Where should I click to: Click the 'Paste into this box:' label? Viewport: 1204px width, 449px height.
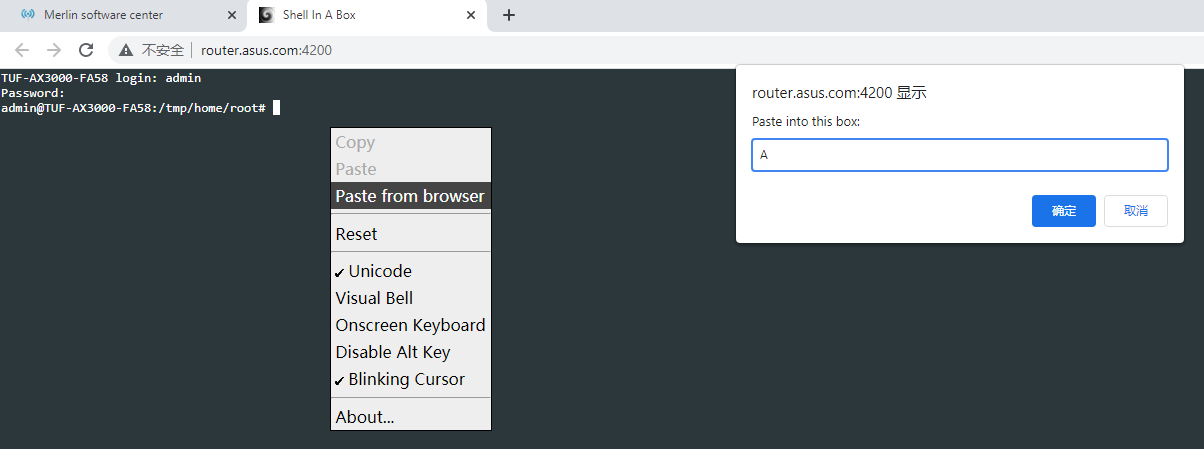click(806, 122)
